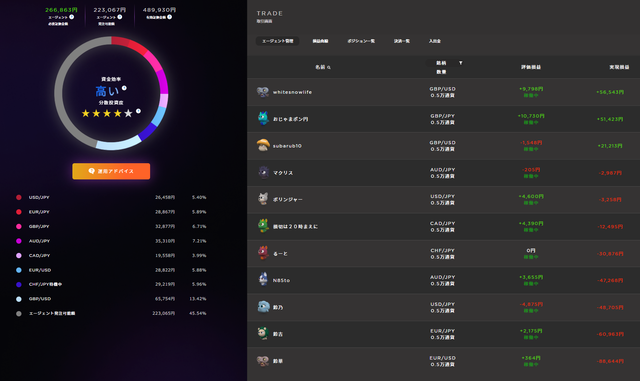This screenshot has height=381, width=640.
Task: Open the 入出金 tab
Action: (x=435, y=41)
